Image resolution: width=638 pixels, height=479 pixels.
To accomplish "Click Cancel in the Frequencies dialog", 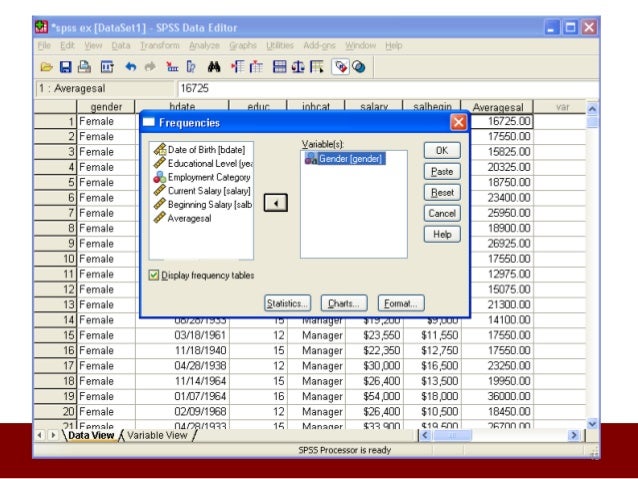I will pyautogui.click(x=442, y=213).
